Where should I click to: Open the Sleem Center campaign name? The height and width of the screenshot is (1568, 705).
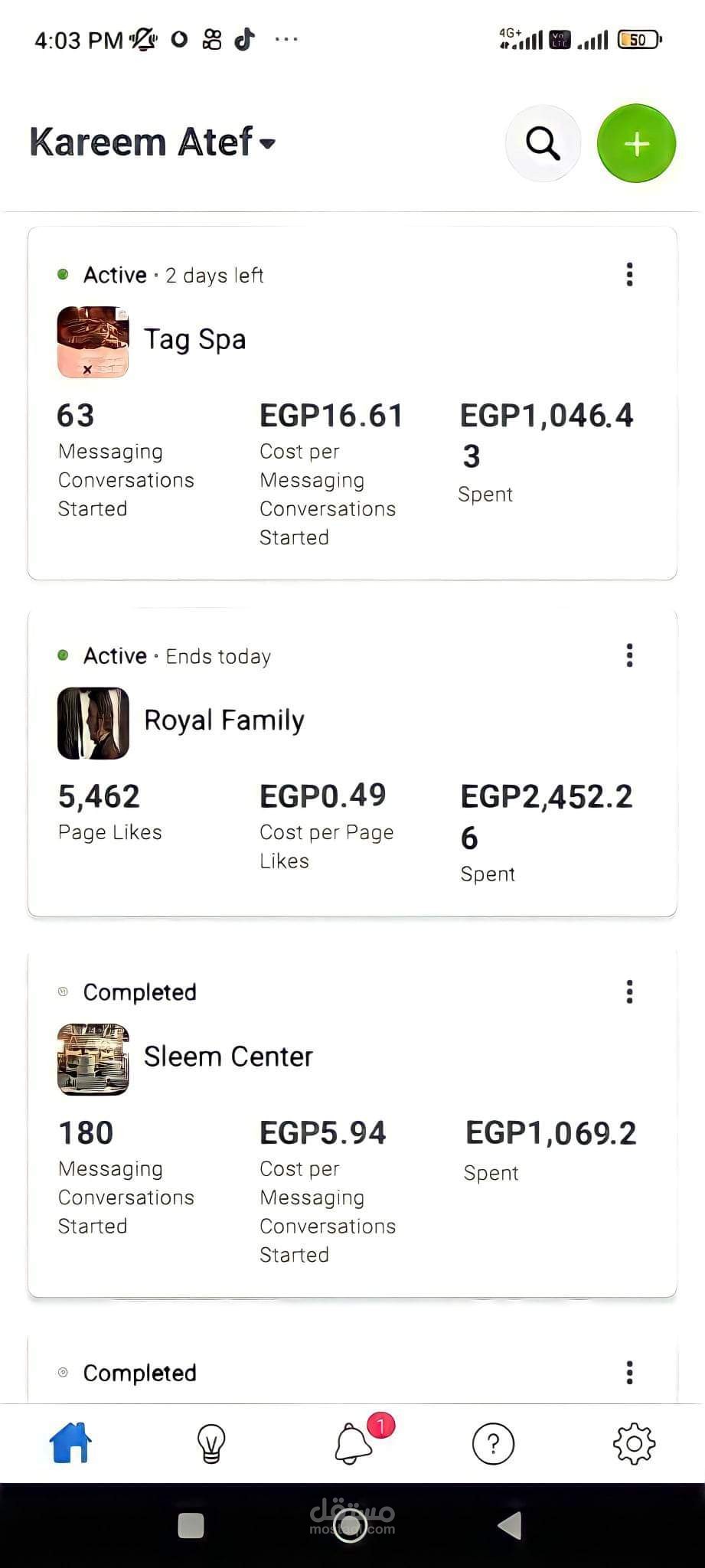point(228,1057)
